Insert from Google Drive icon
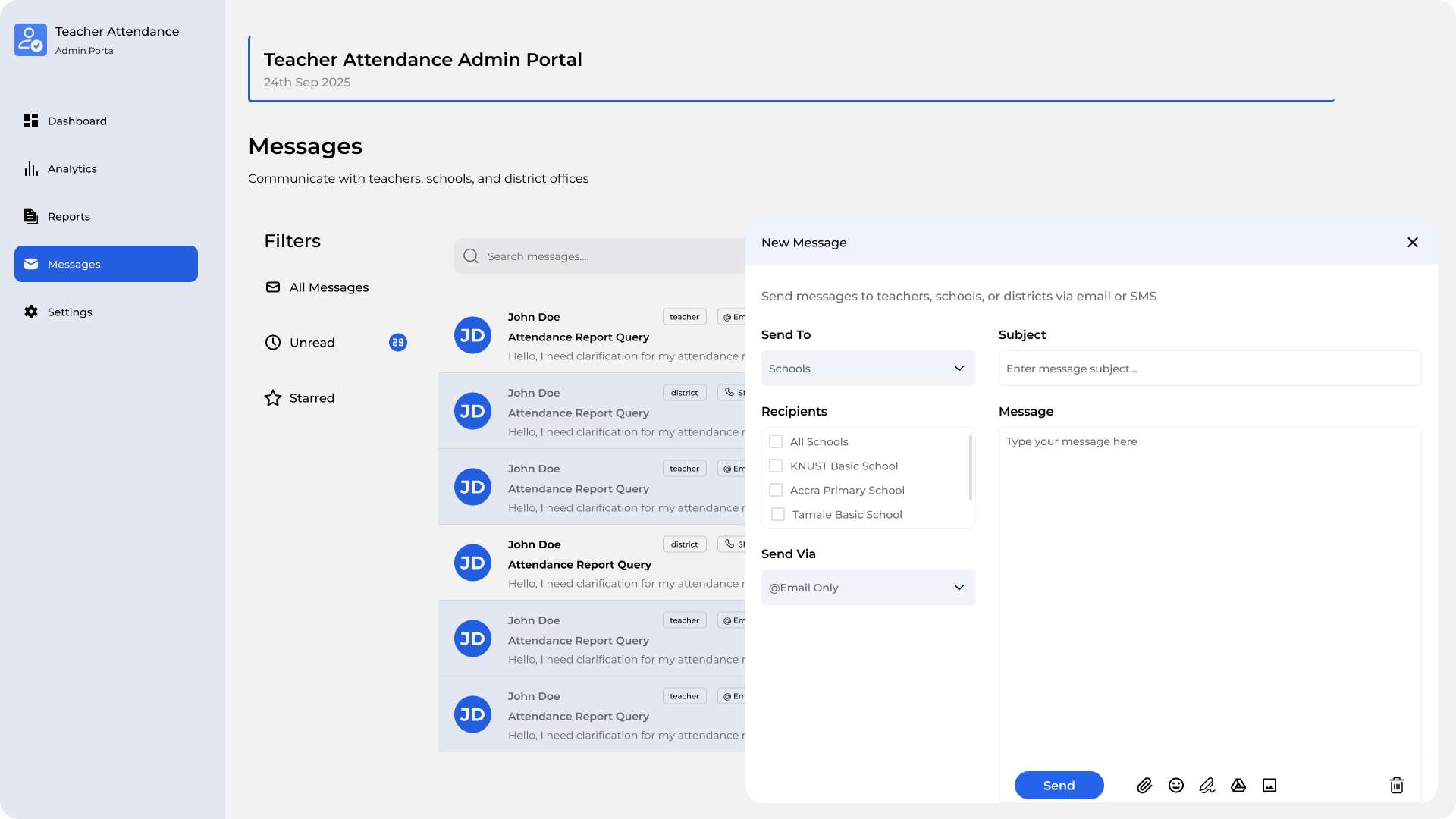The height and width of the screenshot is (819, 1456). click(1238, 786)
